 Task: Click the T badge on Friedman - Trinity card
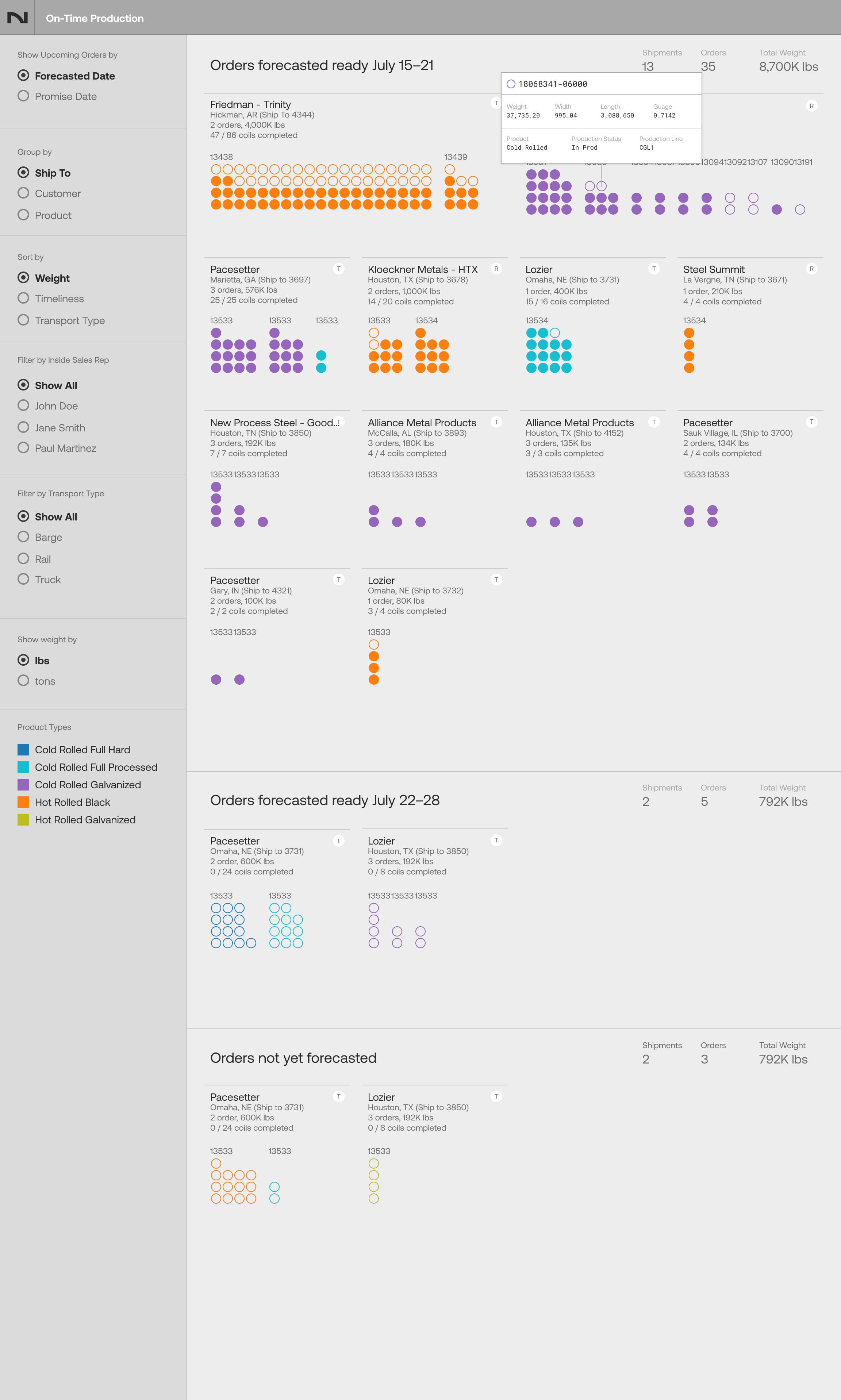(496, 103)
